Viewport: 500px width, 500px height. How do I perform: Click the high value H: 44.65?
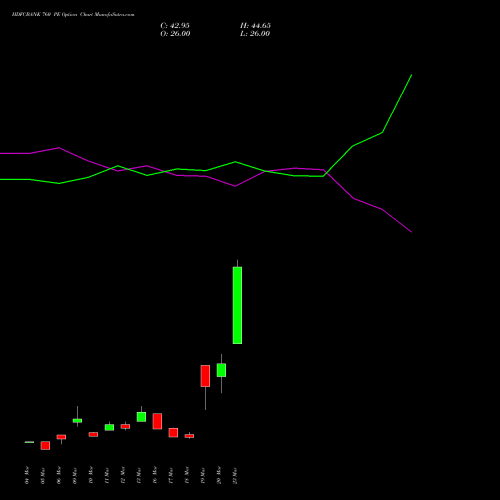point(255,26)
